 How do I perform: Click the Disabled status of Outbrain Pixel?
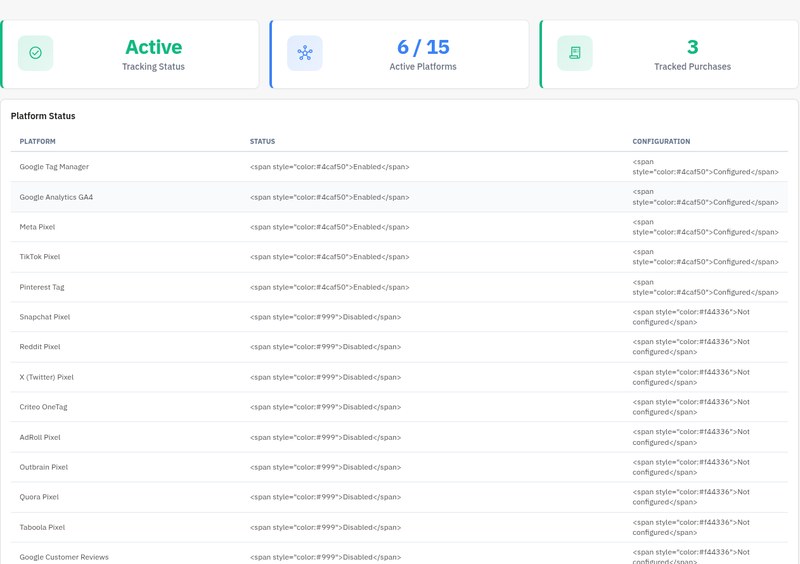[x=326, y=467]
